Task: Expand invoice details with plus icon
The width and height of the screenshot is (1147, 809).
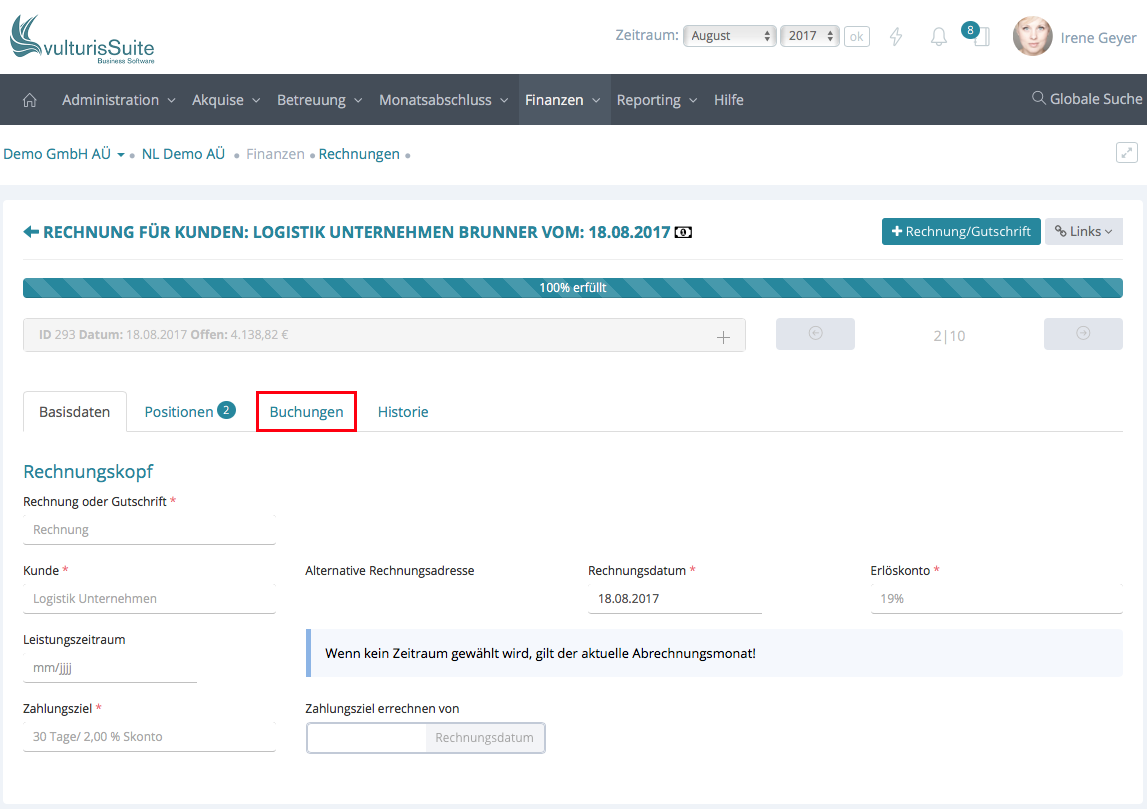Action: tap(723, 337)
